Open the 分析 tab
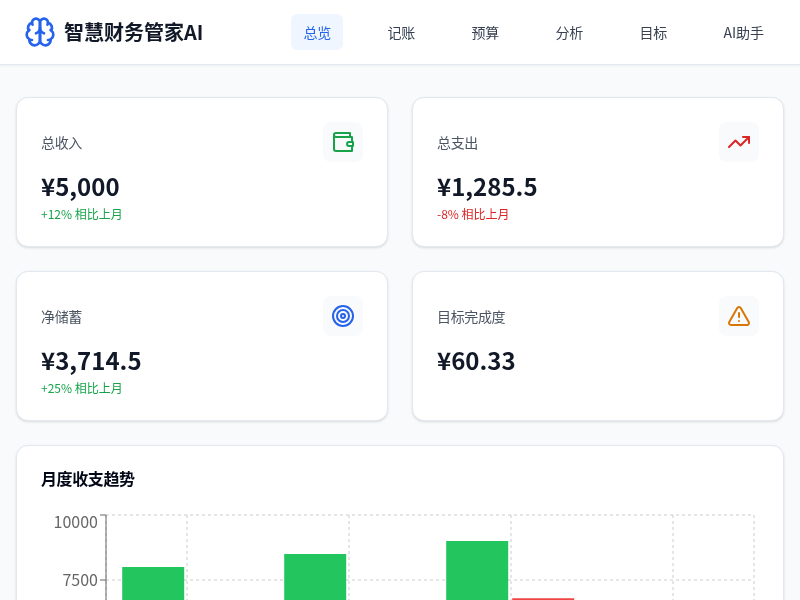 569,33
